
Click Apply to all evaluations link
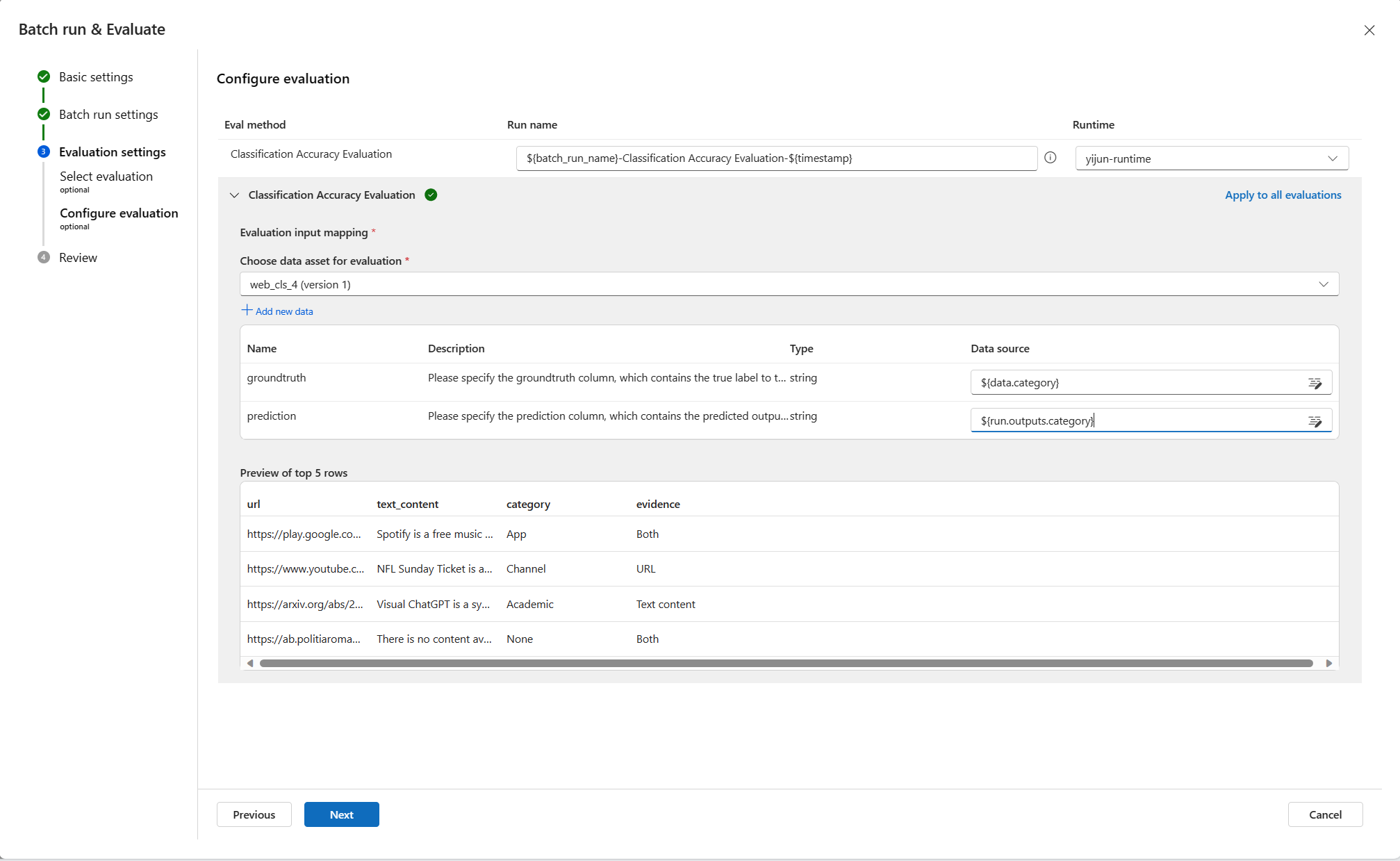point(1283,195)
